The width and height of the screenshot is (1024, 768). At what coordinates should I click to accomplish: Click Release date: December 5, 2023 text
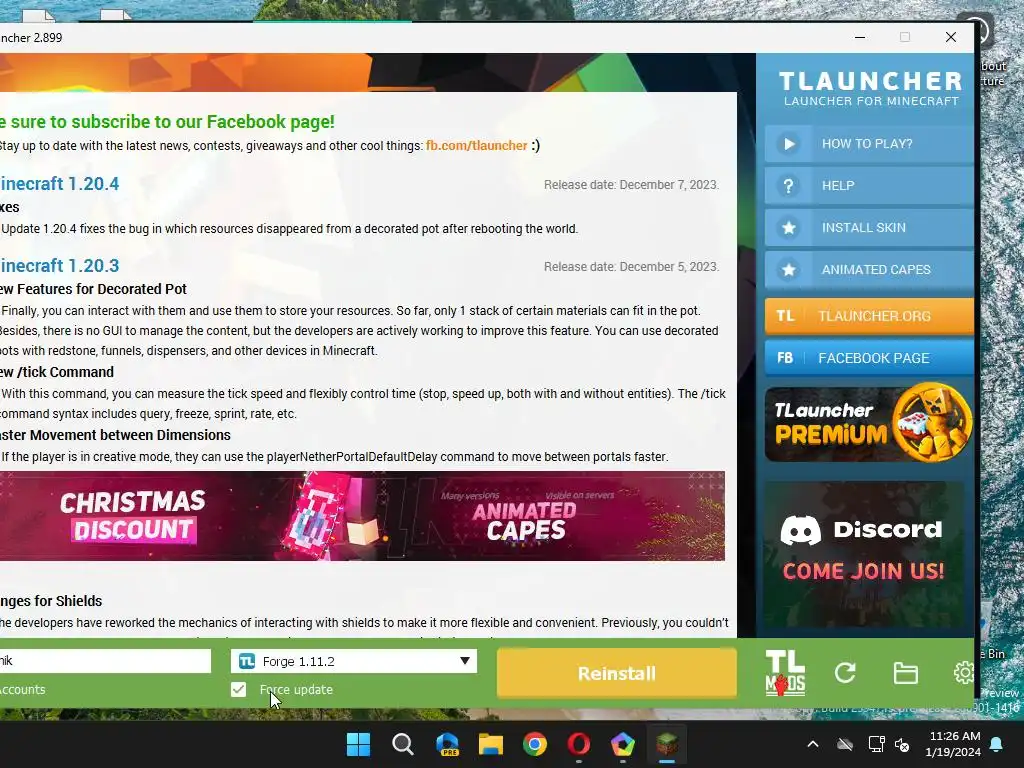(x=631, y=266)
